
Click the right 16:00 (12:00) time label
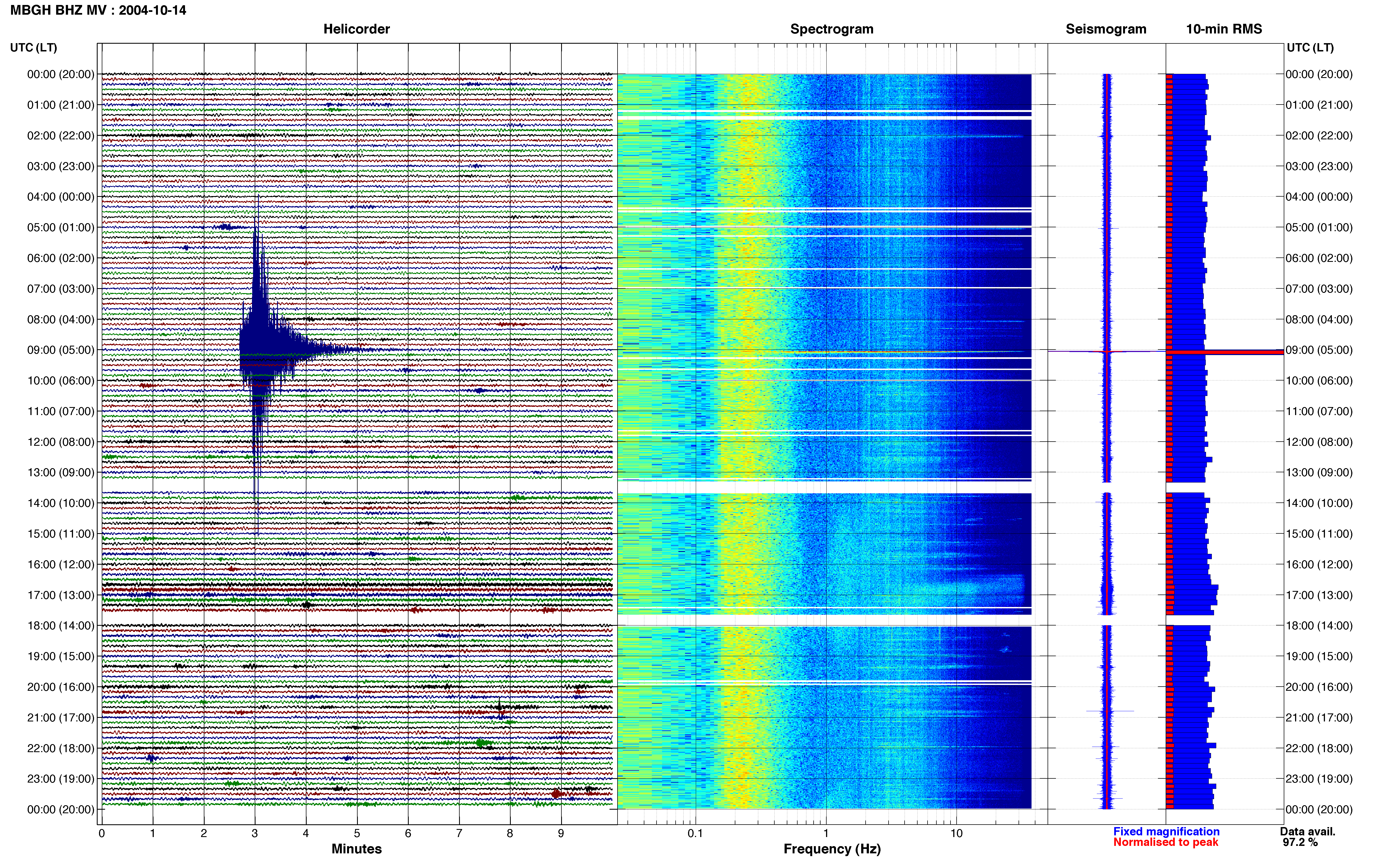[x=1319, y=564]
